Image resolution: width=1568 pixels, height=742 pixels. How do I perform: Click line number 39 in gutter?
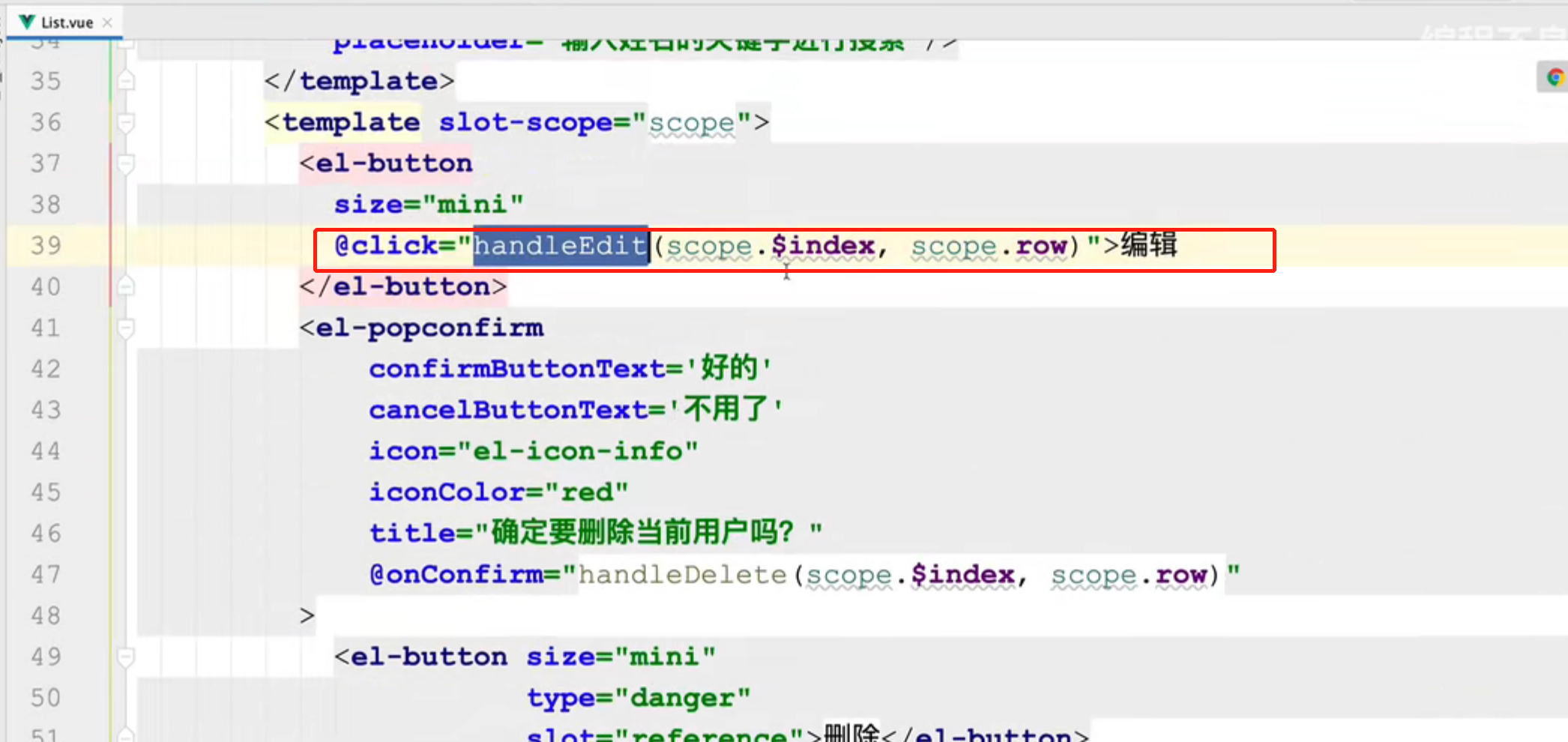[x=46, y=245]
